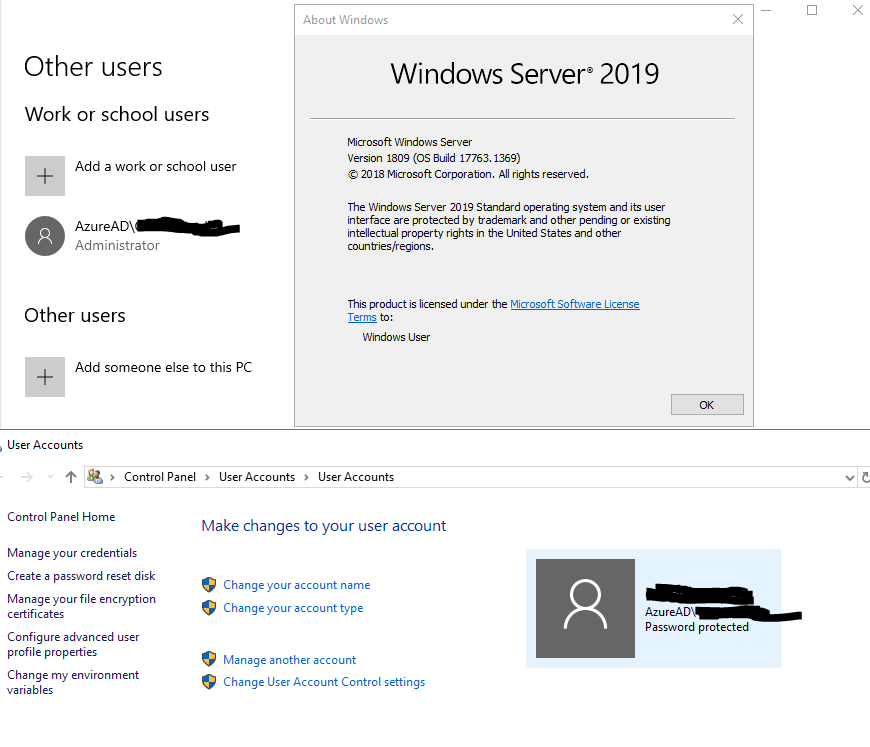Open Control Panel Home
Viewport: 870px width, 747px height.
tap(61, 517)
